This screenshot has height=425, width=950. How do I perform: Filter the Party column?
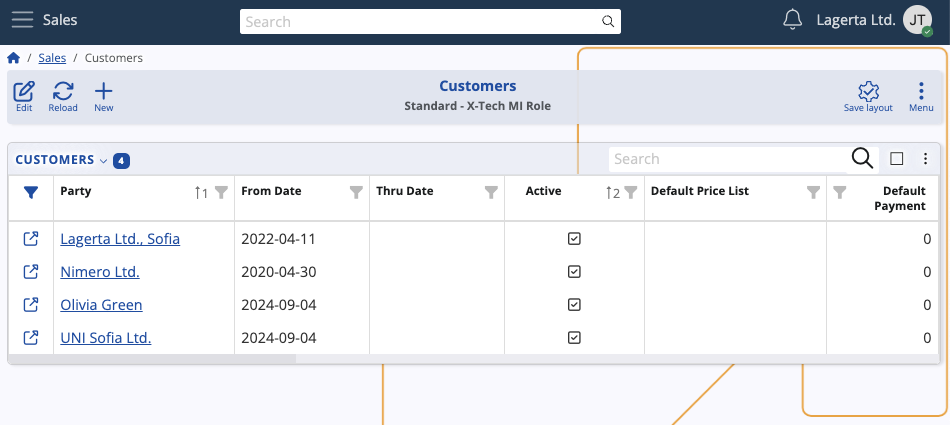pyautogui.click(x=222, y=192)
